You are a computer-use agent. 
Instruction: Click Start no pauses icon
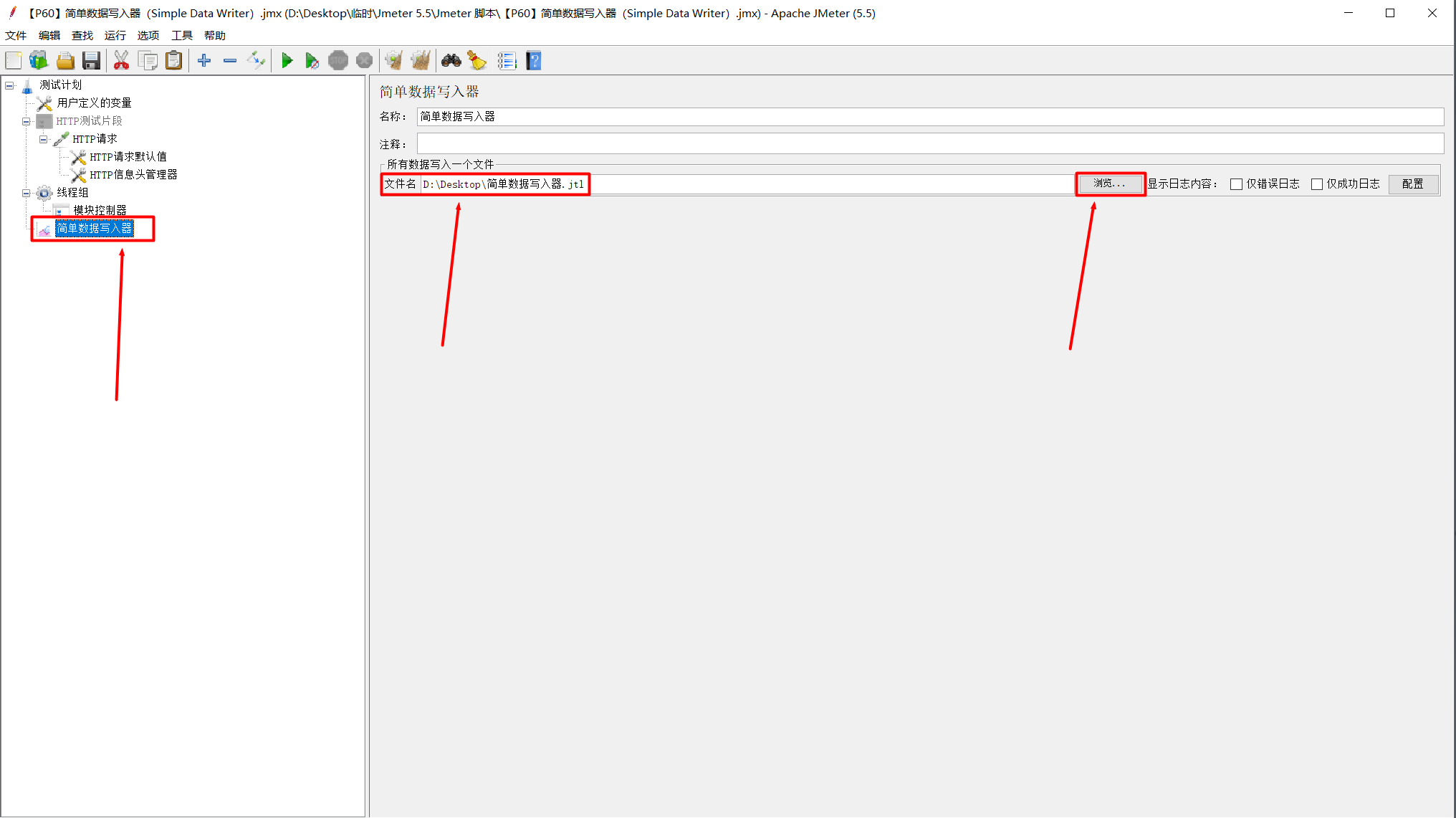[312, 61]
